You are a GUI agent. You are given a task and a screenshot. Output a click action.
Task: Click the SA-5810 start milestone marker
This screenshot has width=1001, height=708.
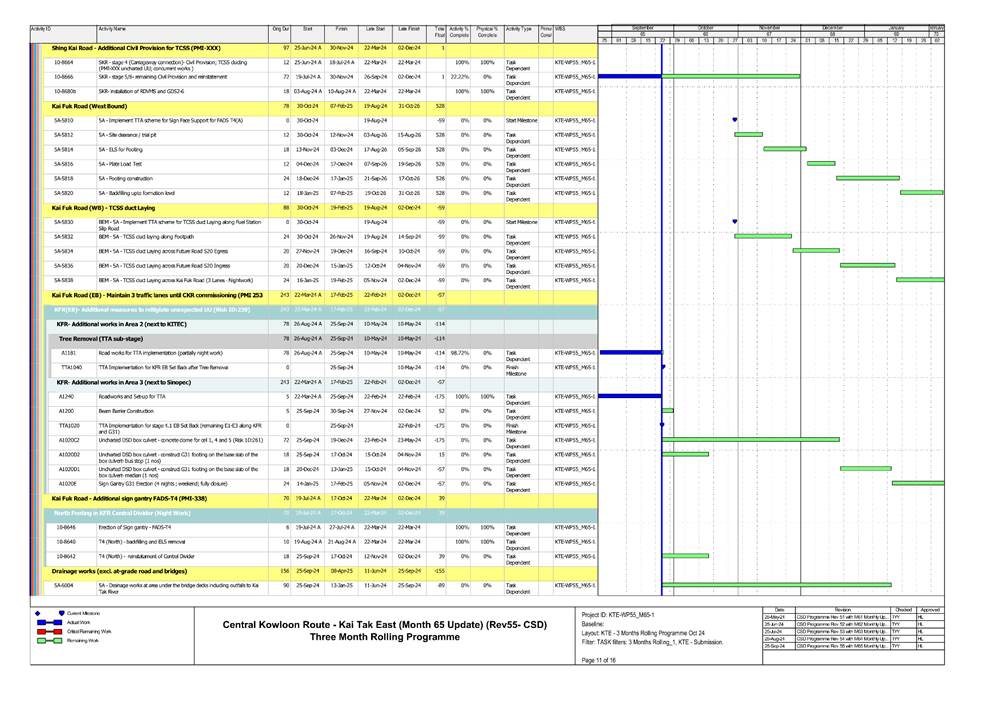tap(735, 120)
